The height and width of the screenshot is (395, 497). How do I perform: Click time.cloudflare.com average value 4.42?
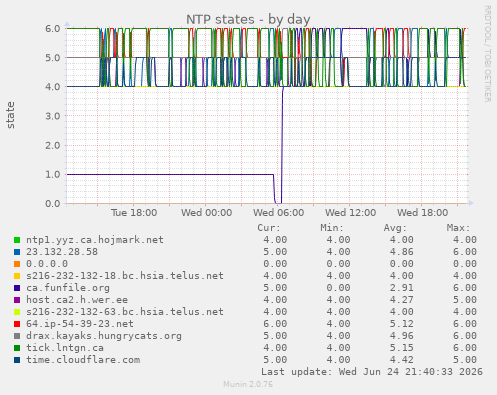[x=402, y=360]
